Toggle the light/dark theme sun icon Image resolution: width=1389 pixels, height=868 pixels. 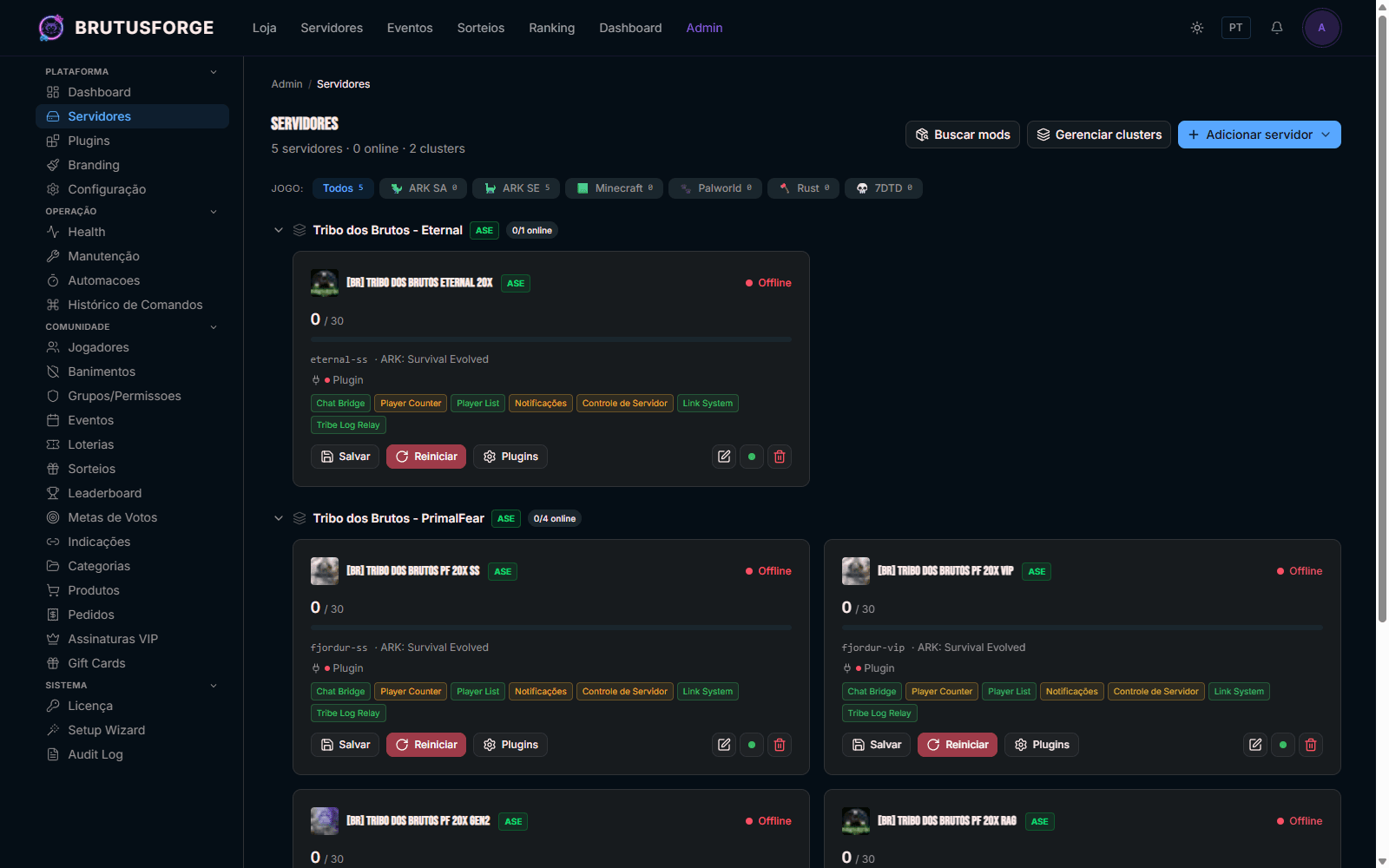pos(1197,28)
